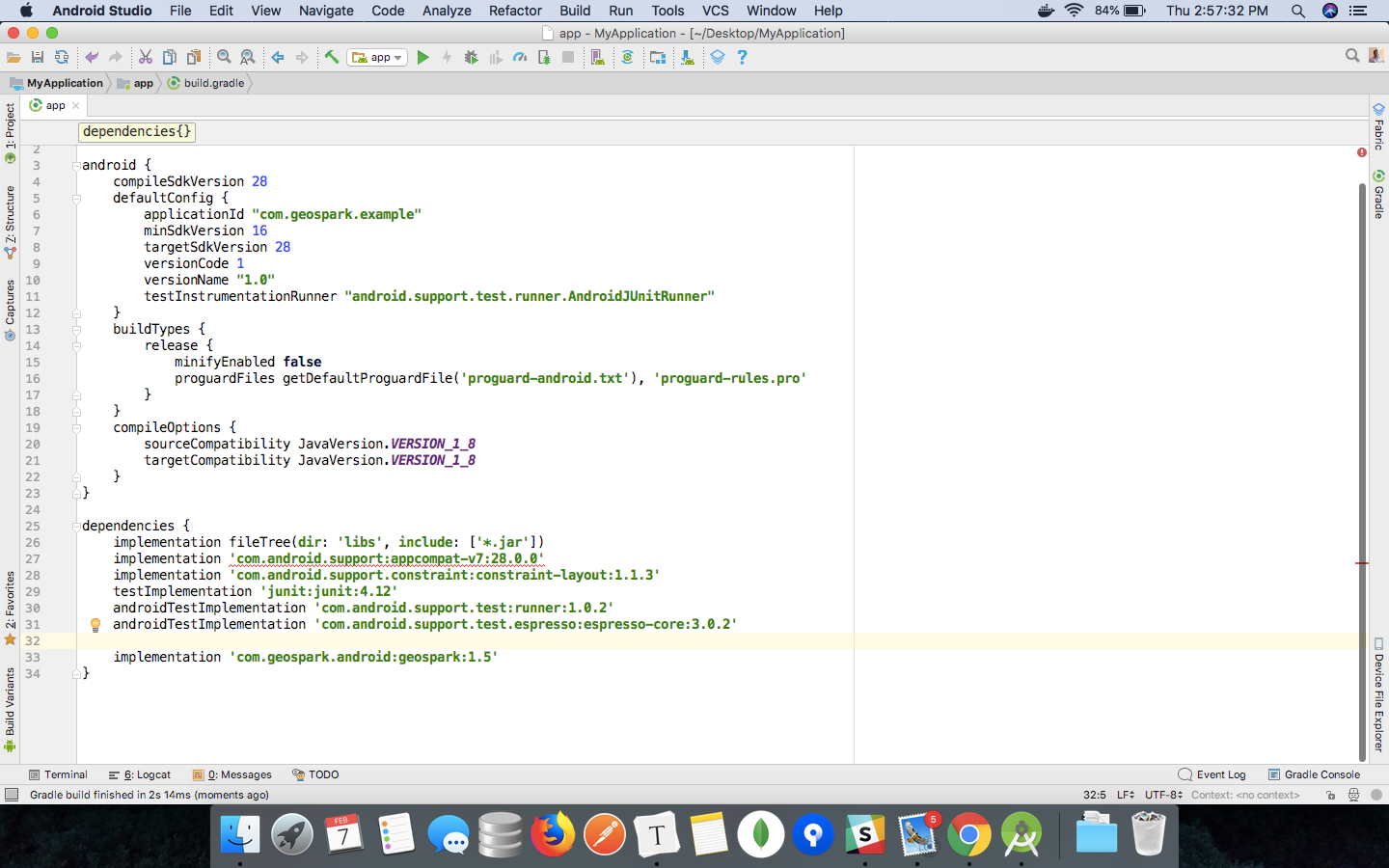Click the Paste clipboard icon
This screenshot has height=868, width=1389.
tap(194, 58)
